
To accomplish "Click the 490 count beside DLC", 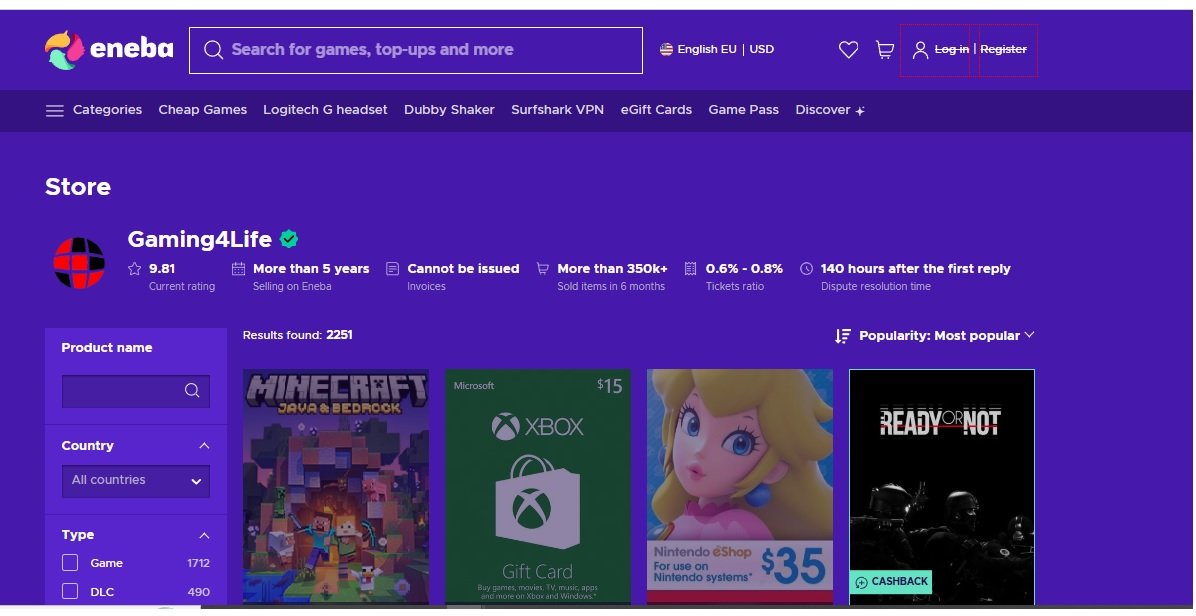I will (x=198, y=592).
